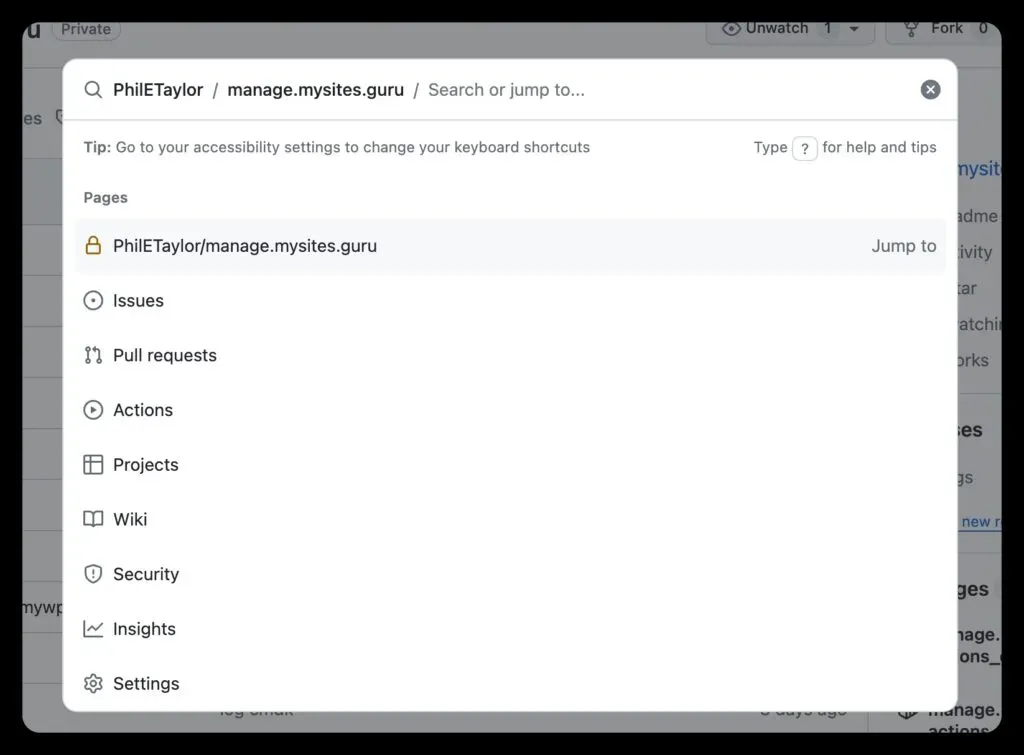Clear search with the X button
The height and width of the screenshot is (755, 1024).
930,89
